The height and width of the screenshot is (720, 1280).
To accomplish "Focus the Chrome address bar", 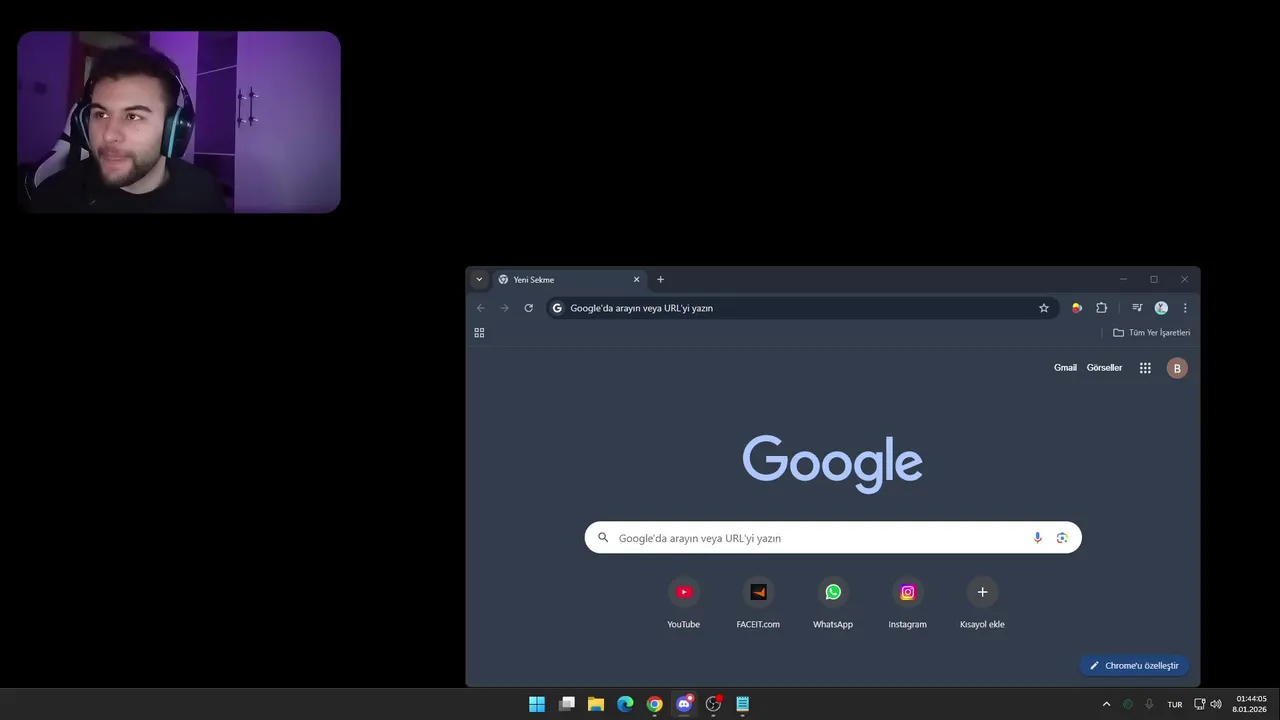I will (800, 308).
